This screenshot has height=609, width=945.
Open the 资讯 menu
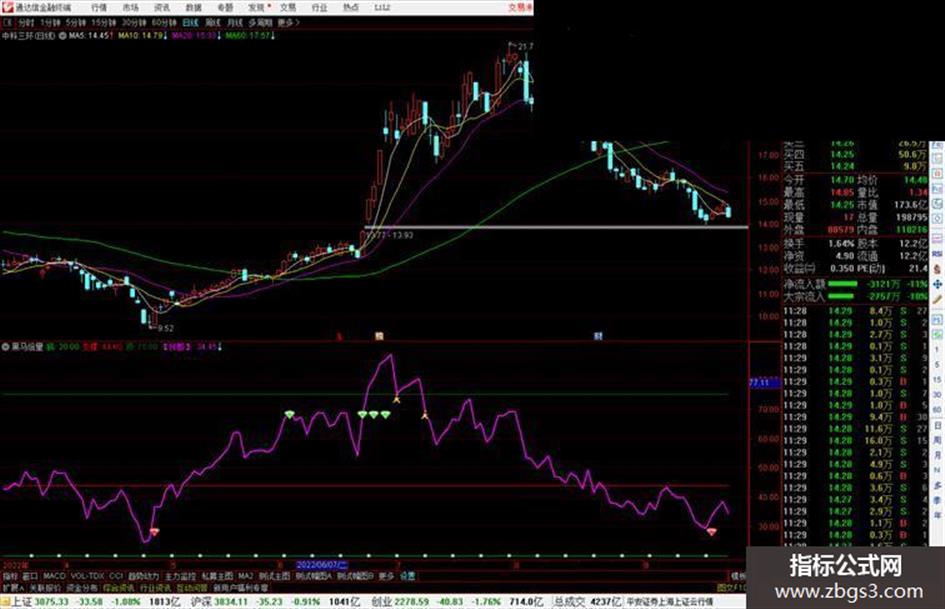tap(162, 7)
